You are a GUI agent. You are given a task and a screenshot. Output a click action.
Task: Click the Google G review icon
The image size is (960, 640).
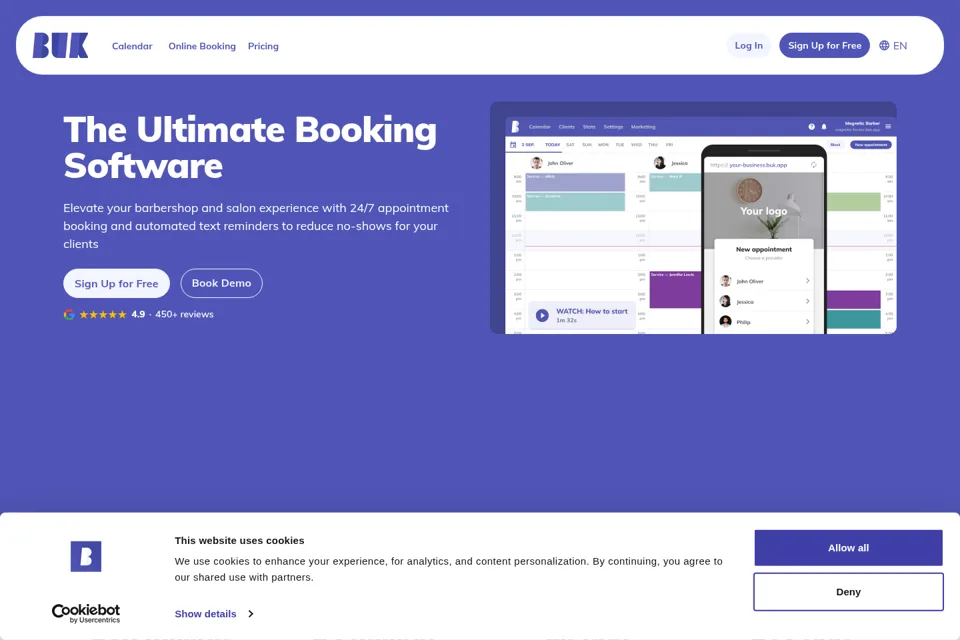(69, 314)
